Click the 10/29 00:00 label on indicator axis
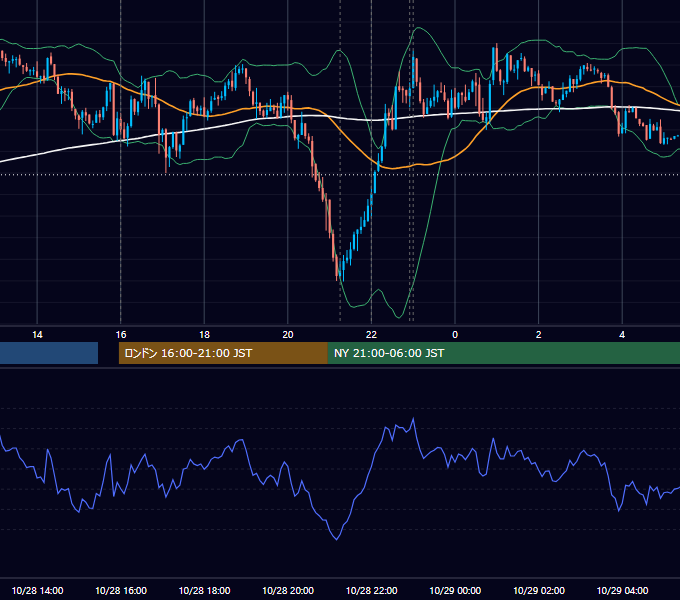Viewport: 680px width, 600px height. (x=455, y=590)
